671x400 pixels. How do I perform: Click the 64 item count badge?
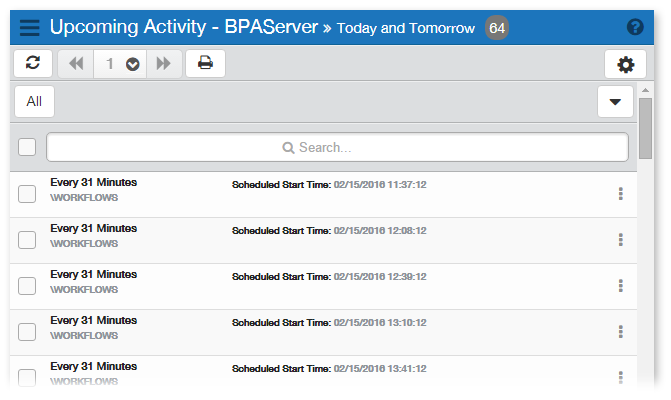497,28
